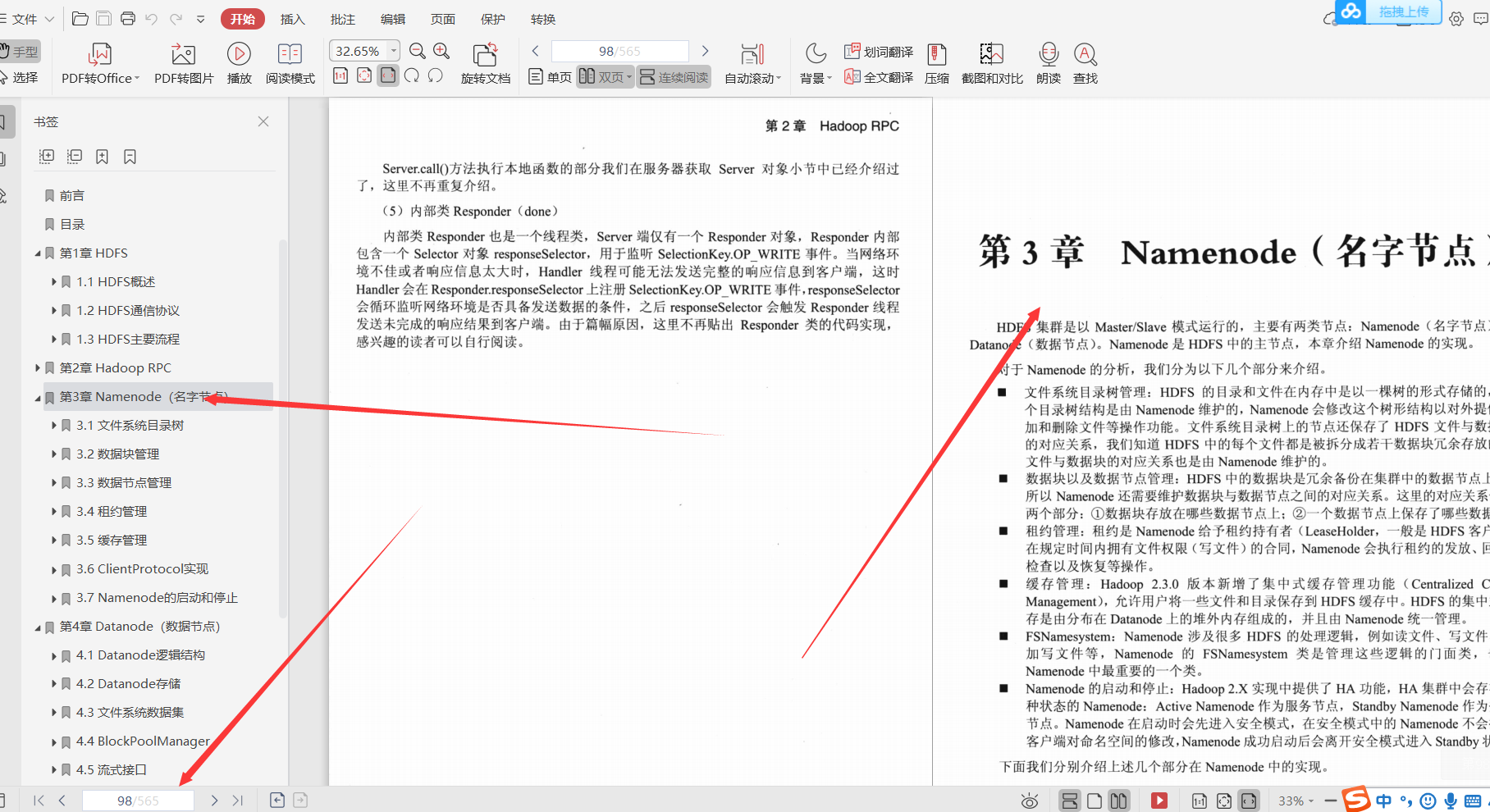The width and height of the screenshot is (1490, 812).
Task: Click the fit page toolbar icon
Action: [x=364, y=76]
